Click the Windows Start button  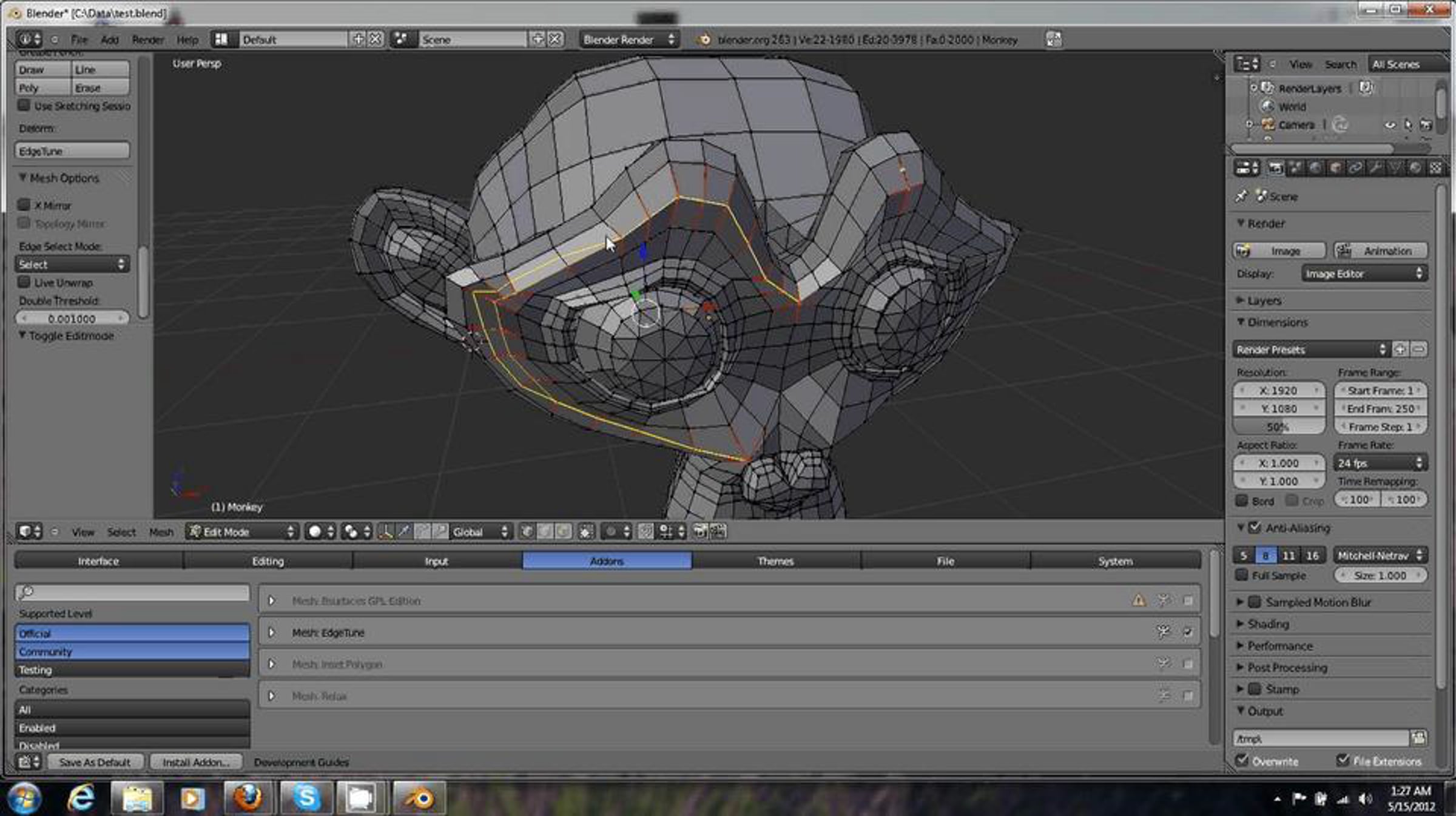click(24, 797)
